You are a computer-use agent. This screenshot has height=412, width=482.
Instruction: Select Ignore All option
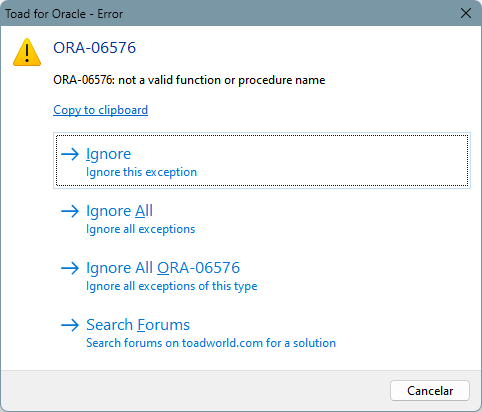click(262, 218)
